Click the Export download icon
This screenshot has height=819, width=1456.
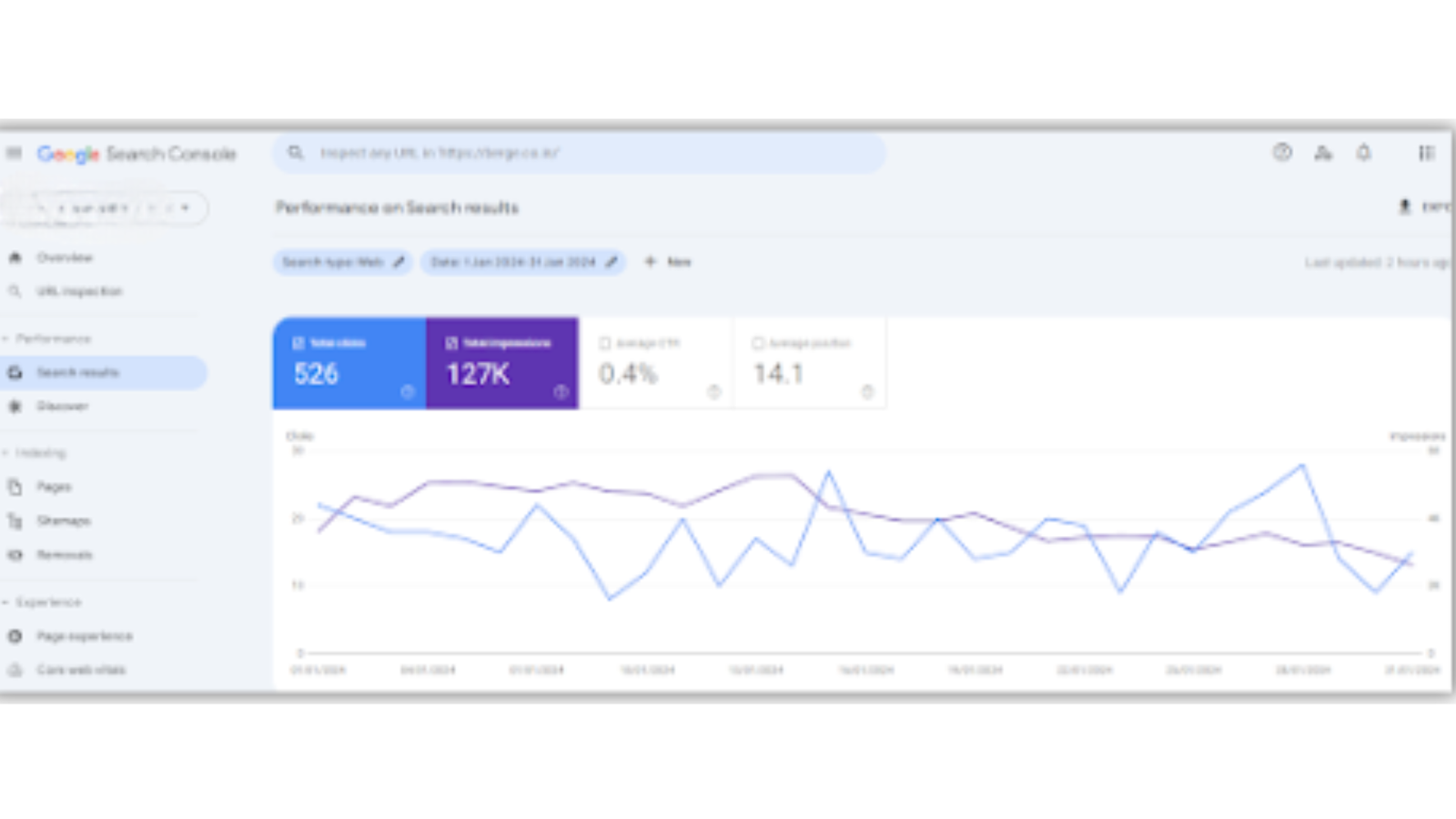point(1404,207)
